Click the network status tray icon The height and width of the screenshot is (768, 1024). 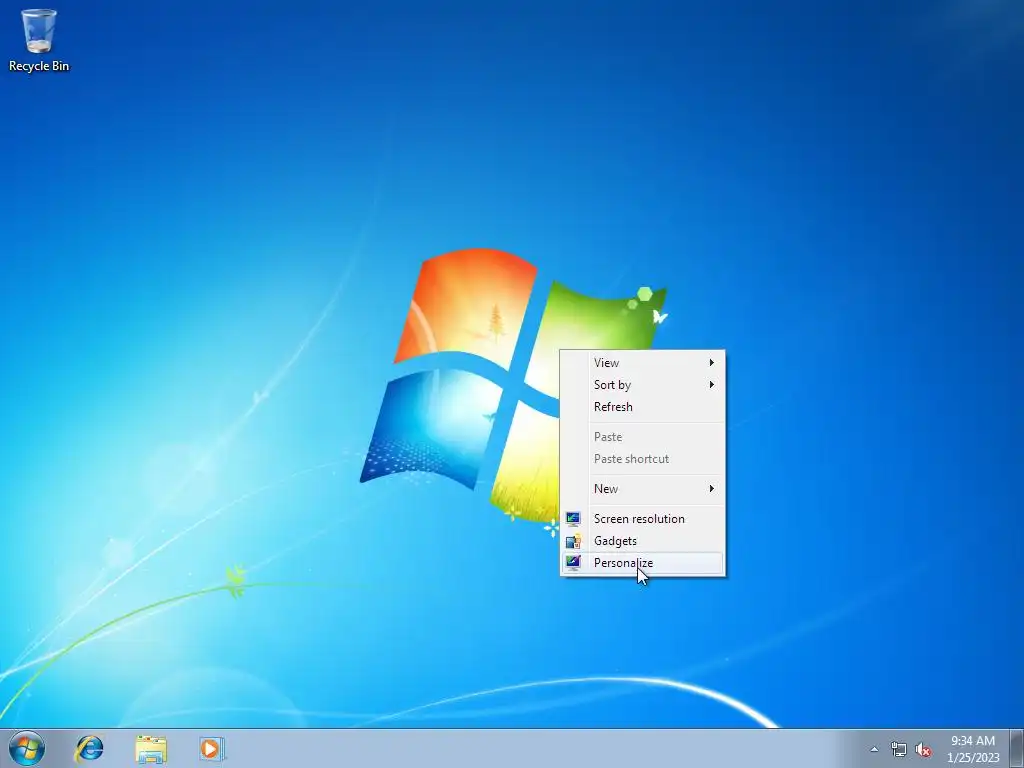tap(899, 750)
